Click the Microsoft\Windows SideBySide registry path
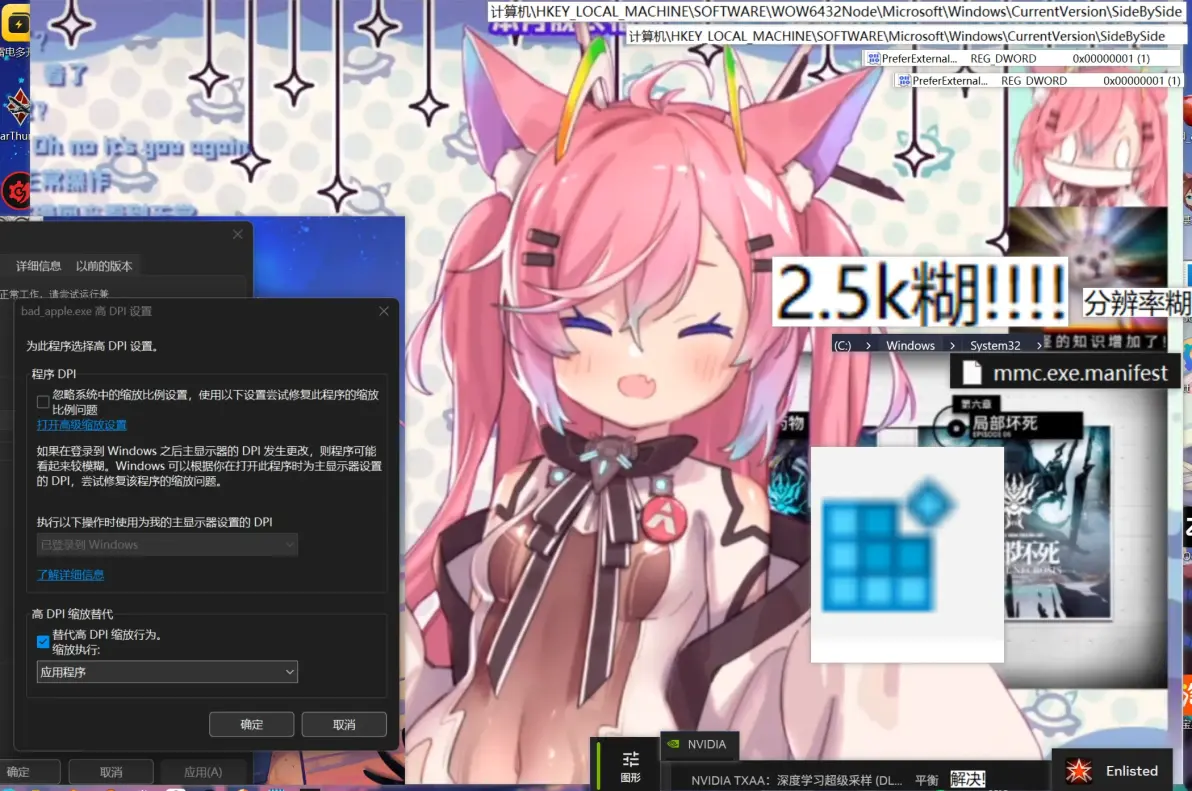This screenshot has width=1192, height=791. point(897,36)
